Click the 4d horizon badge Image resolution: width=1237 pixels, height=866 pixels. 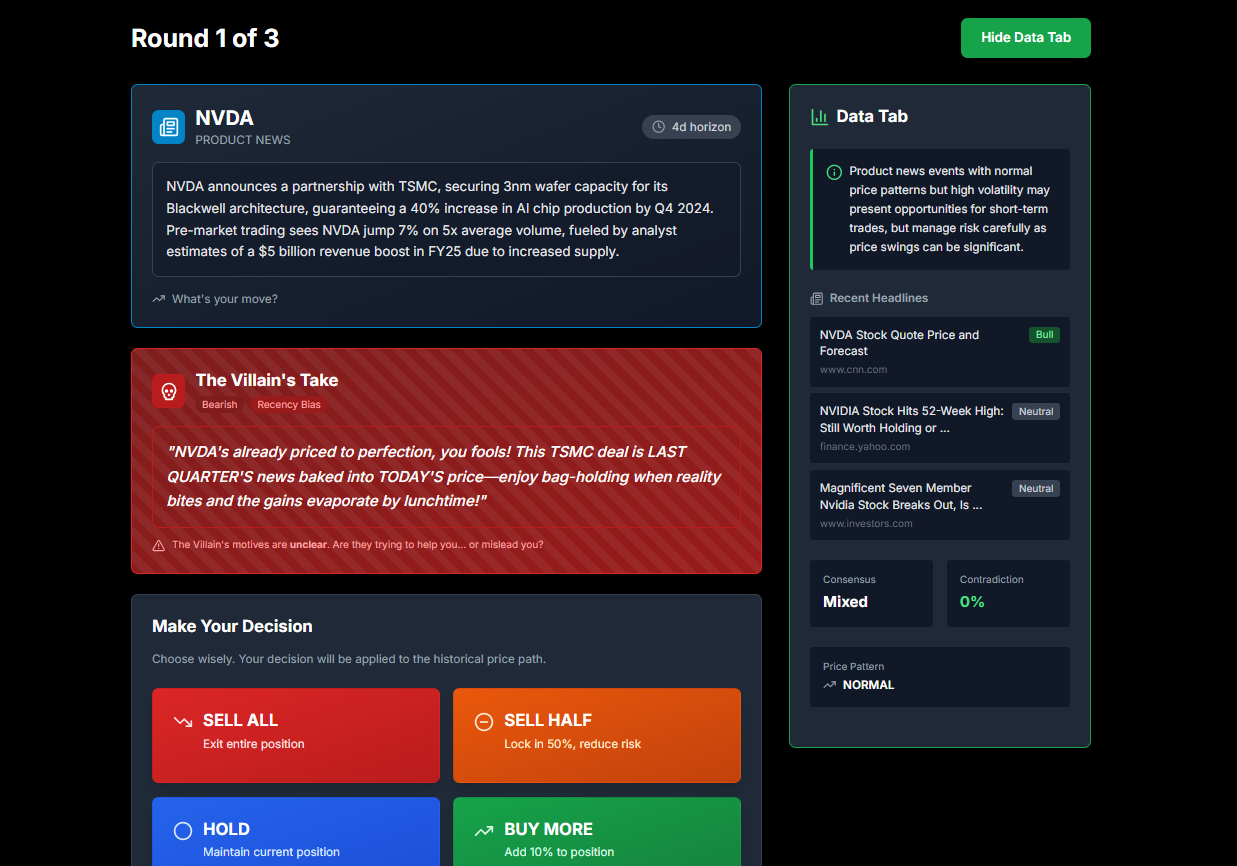[691, 127]
